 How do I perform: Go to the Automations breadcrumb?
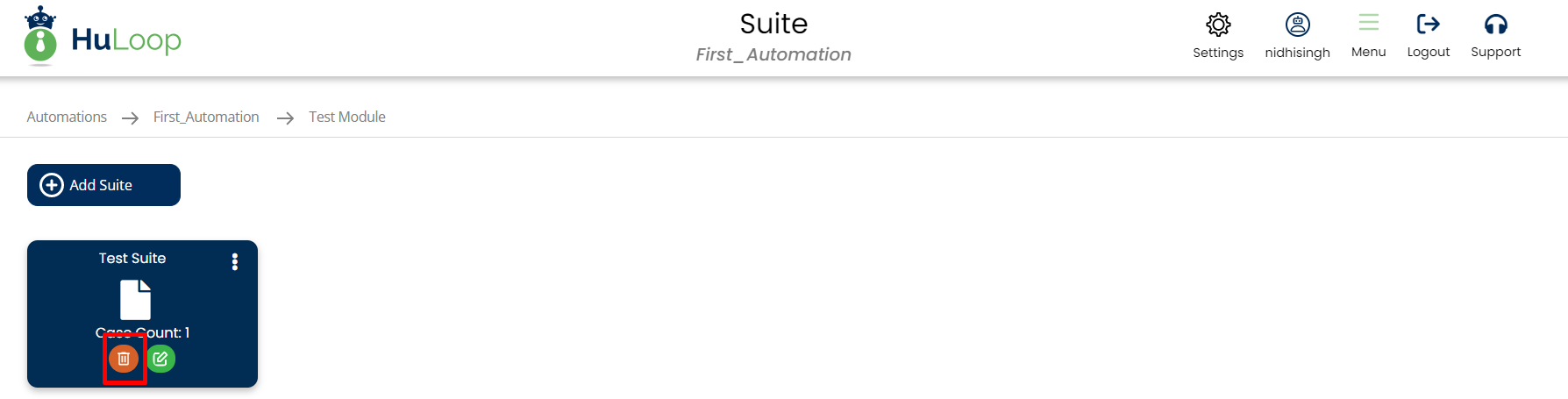coord(67,117)
